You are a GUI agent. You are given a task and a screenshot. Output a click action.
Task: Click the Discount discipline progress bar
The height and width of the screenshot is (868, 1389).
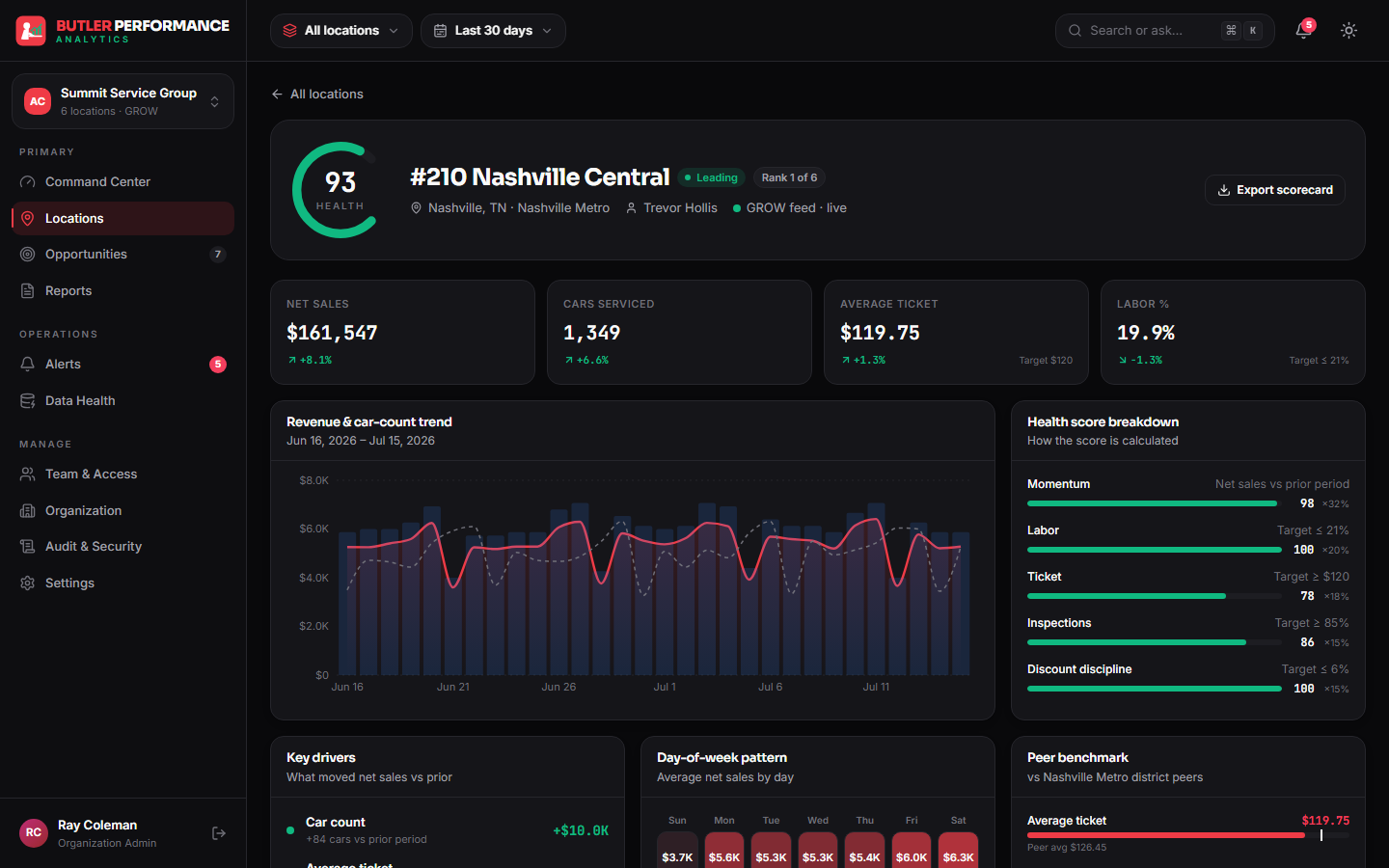1155,689
